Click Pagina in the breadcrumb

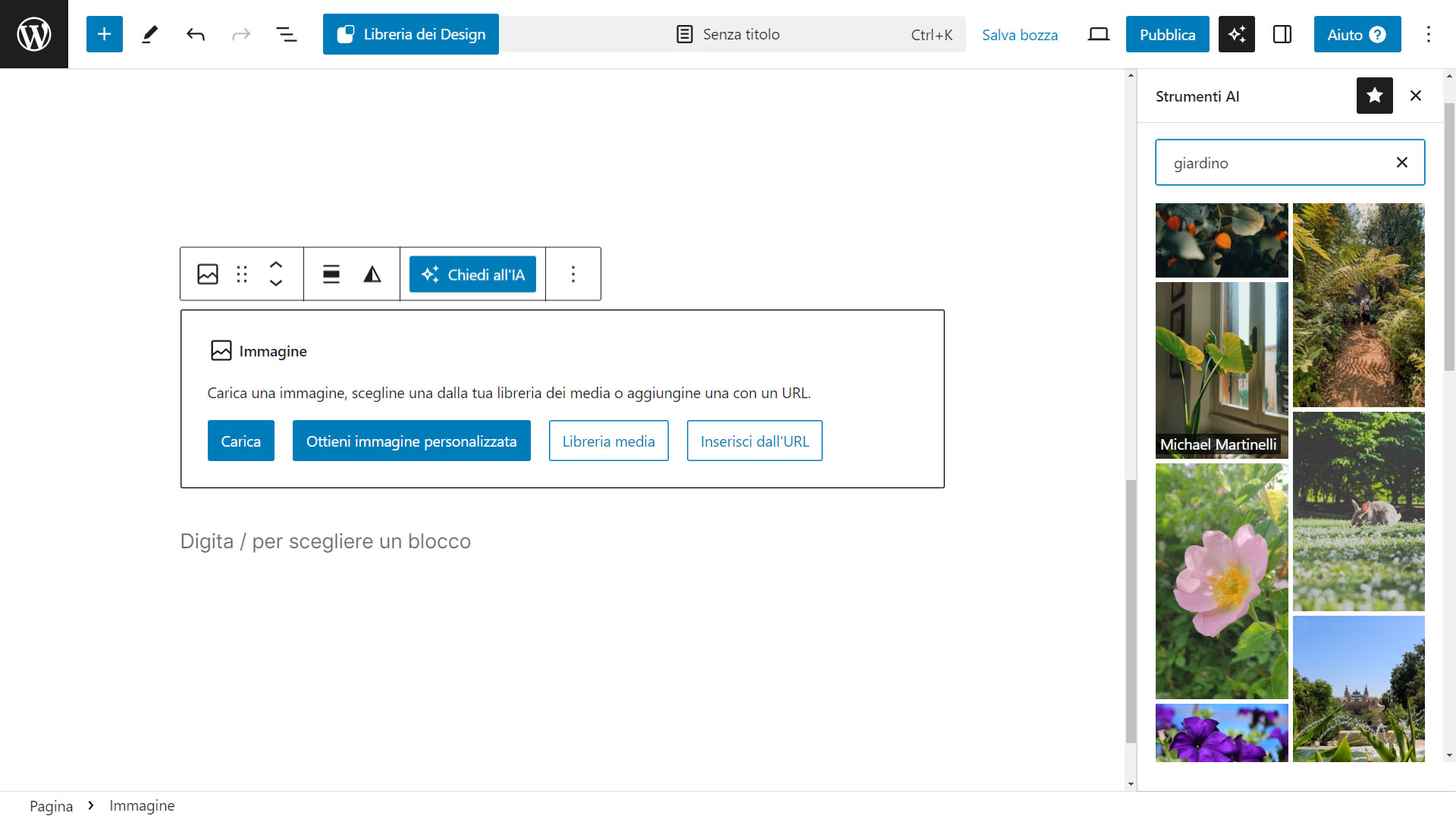click(51, 805)
